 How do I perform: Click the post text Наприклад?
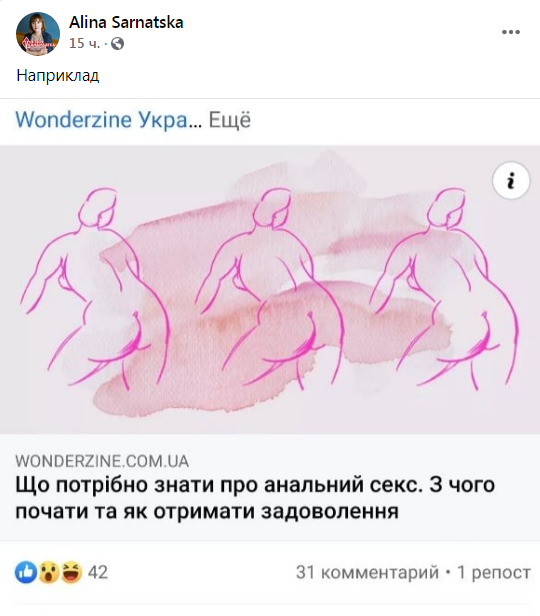58,75
